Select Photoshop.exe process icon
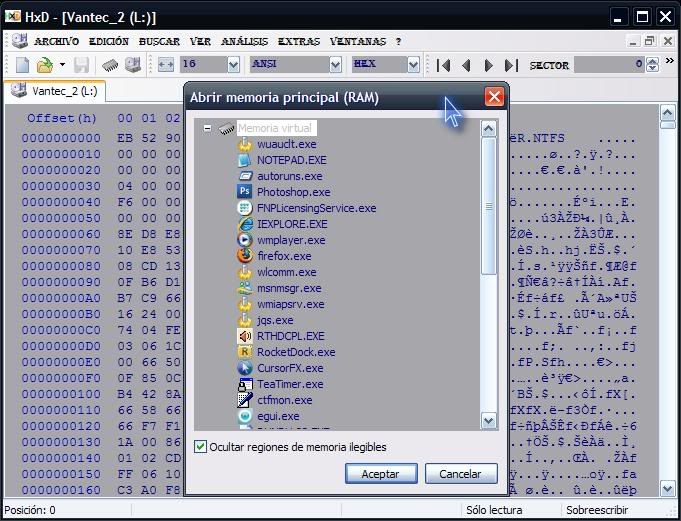Screen dimensions: 681x521 pos(245,192)
